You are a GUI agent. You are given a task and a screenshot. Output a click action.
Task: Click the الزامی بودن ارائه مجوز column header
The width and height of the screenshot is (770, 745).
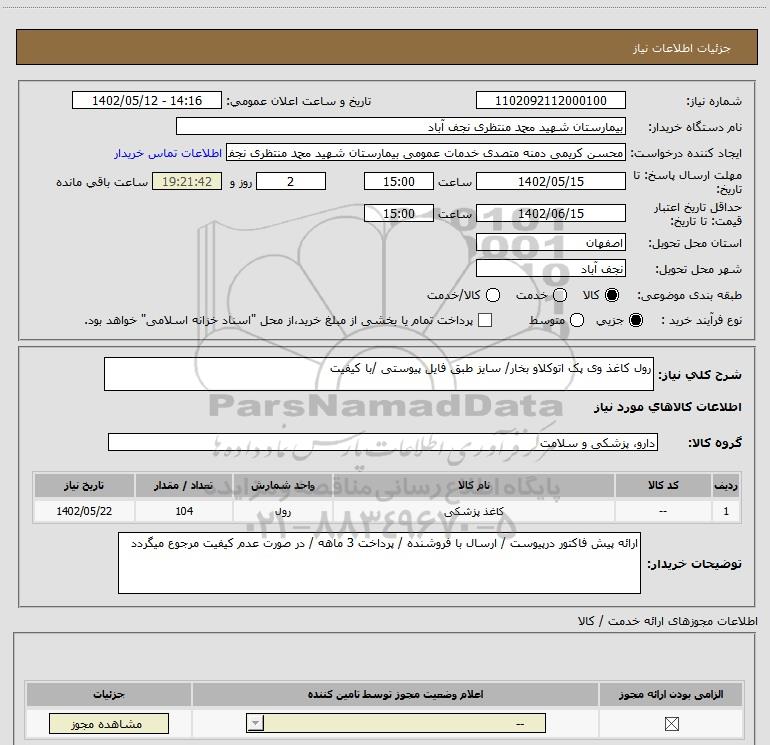coord(671,694)
